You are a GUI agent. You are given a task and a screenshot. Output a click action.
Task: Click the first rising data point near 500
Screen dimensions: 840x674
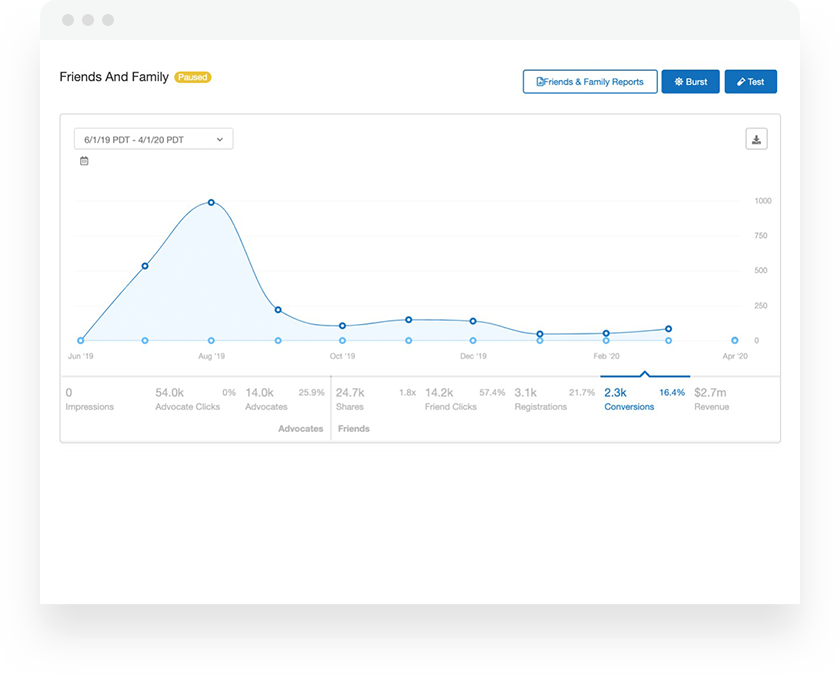tap(145, 266)
